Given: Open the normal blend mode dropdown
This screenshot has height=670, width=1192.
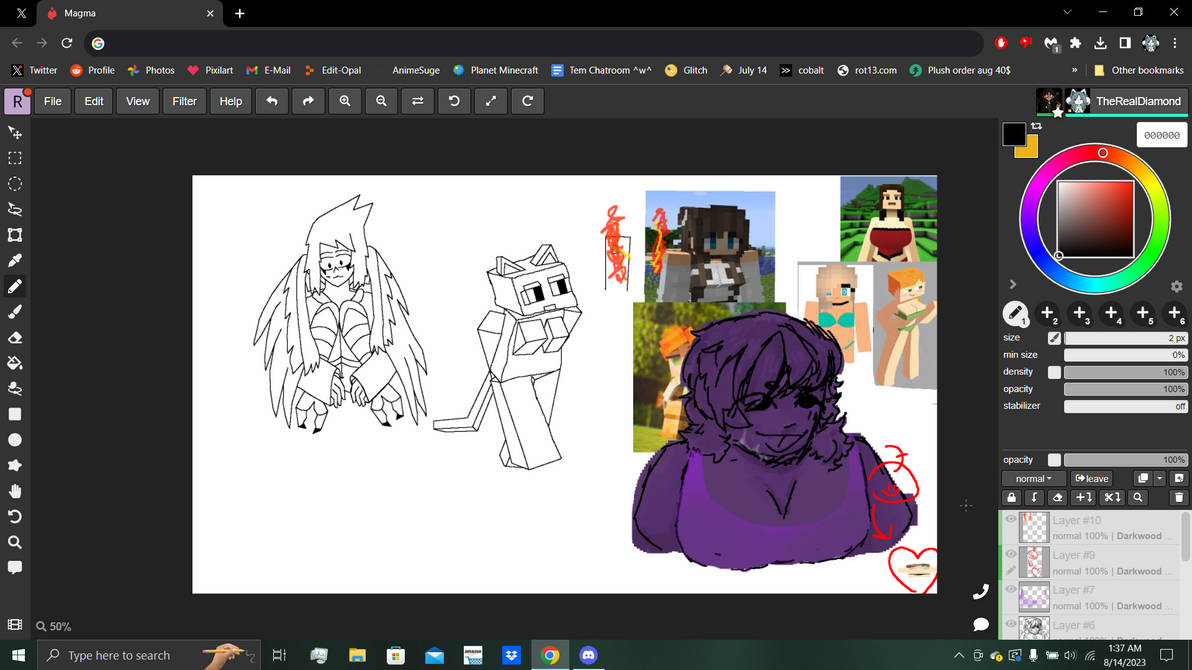Looking at the screenshot, I should click(x=1034, y=478).
